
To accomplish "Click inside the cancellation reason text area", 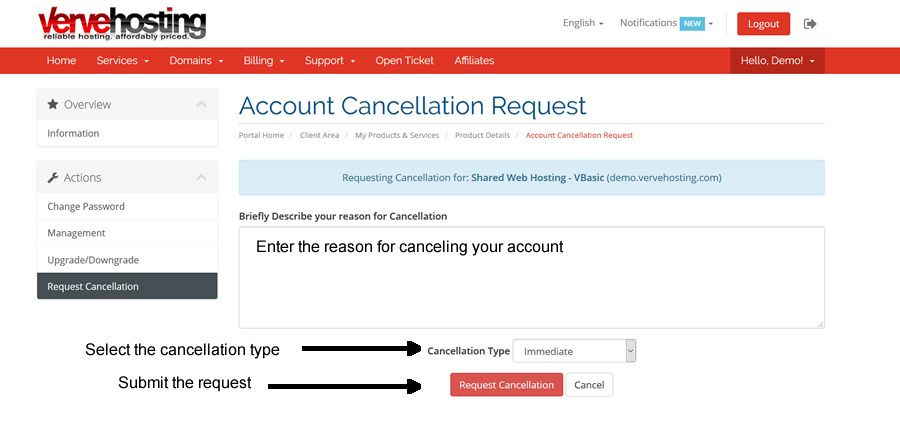I will (532, 277).
